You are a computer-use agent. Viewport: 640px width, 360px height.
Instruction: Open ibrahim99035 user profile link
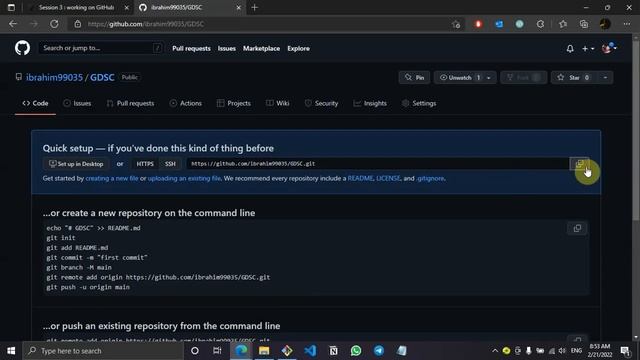(54, 78)
